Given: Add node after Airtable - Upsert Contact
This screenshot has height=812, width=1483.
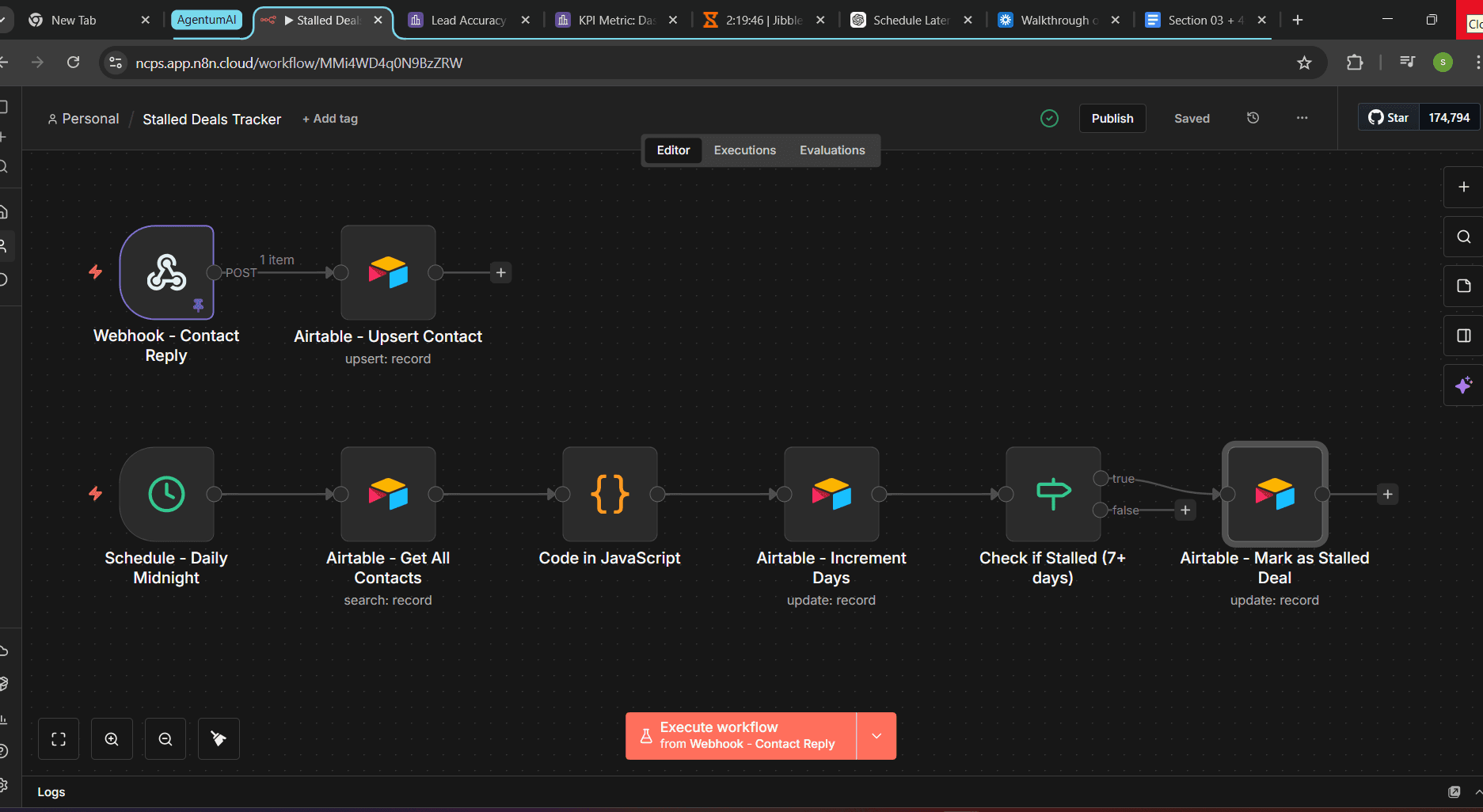Looking at the screenshot, I should [x=500, y=272].
